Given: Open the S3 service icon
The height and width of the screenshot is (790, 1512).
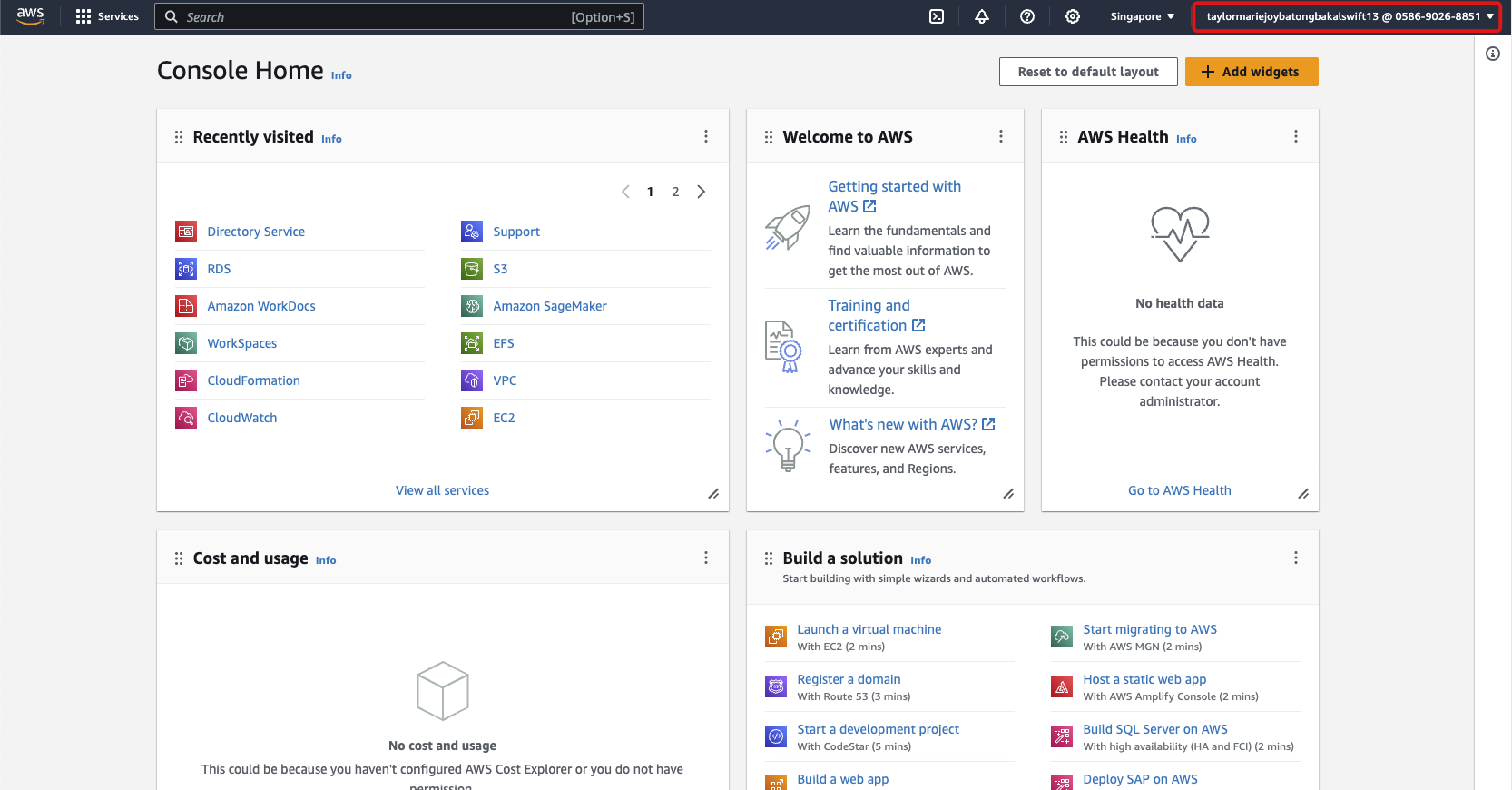Looking at the screenshot, I should 472,269.
